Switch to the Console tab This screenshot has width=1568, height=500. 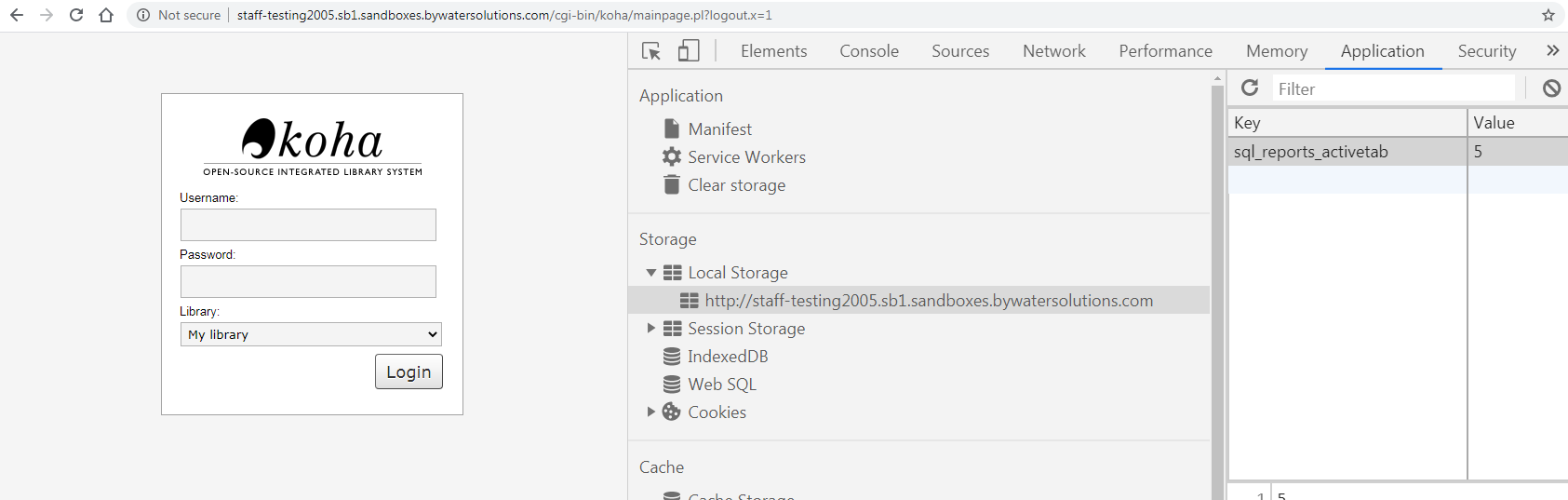(x=868, y=51)
